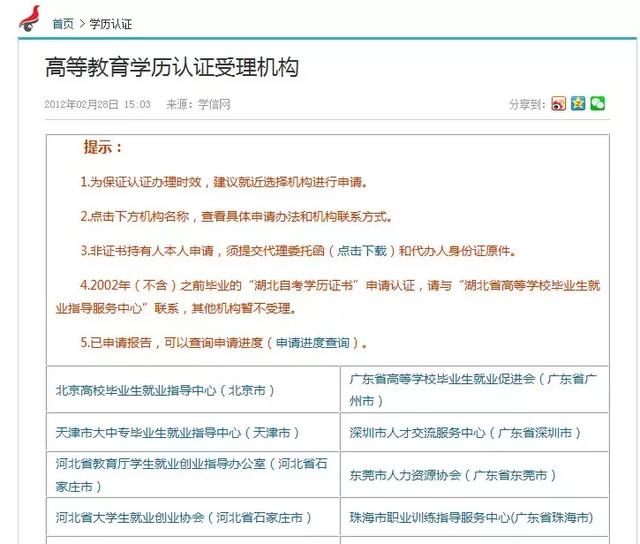Open 天津市大中专毕业生就业指导中心 link

pos(178,433)
